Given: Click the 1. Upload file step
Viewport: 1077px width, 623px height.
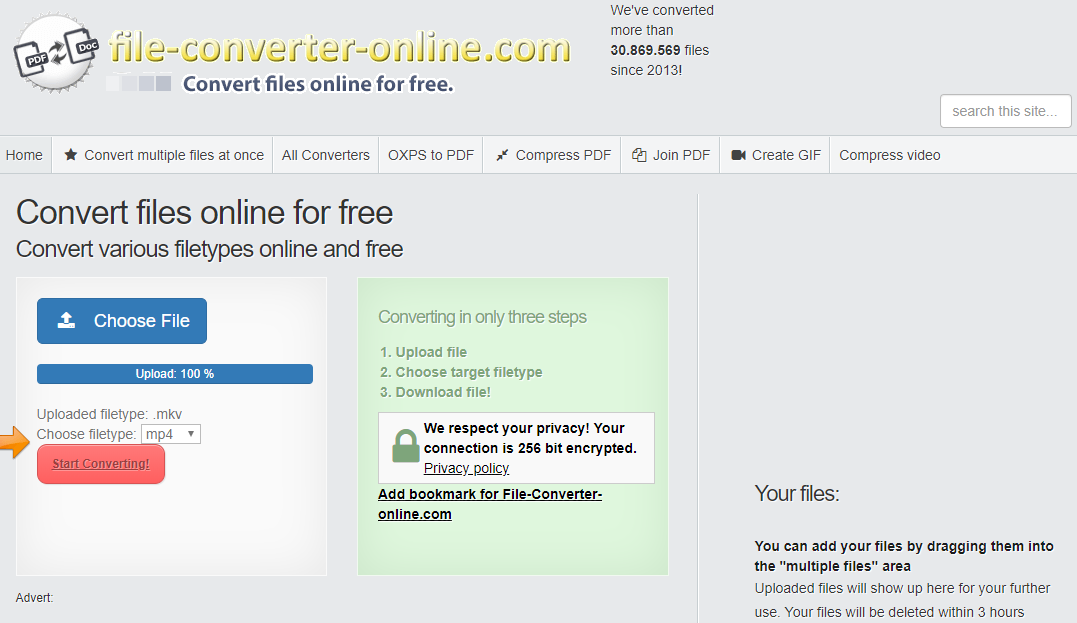Looking at the screenshot, I should [x=423, y=352].
